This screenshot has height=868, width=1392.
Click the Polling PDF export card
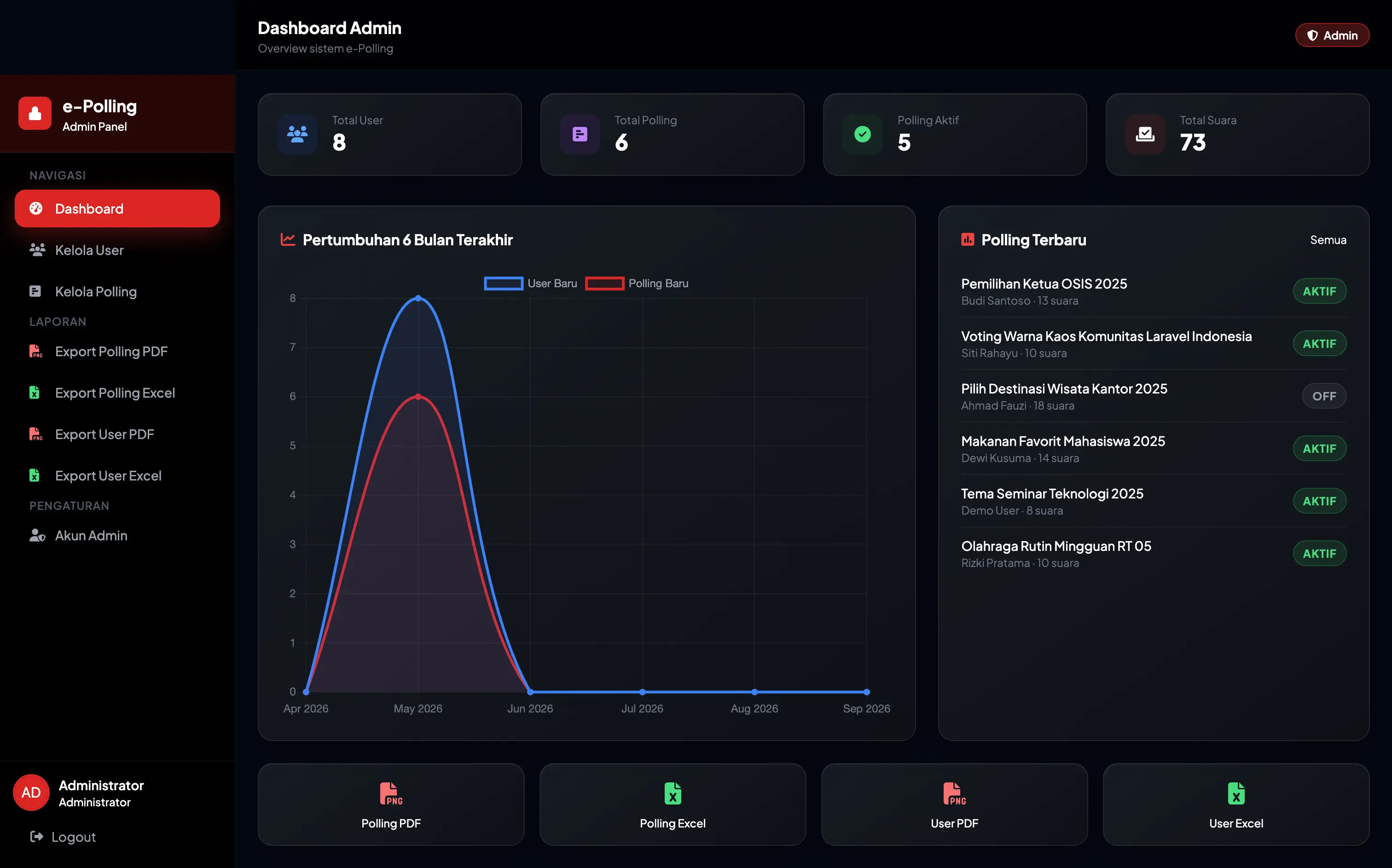point(391,804)
